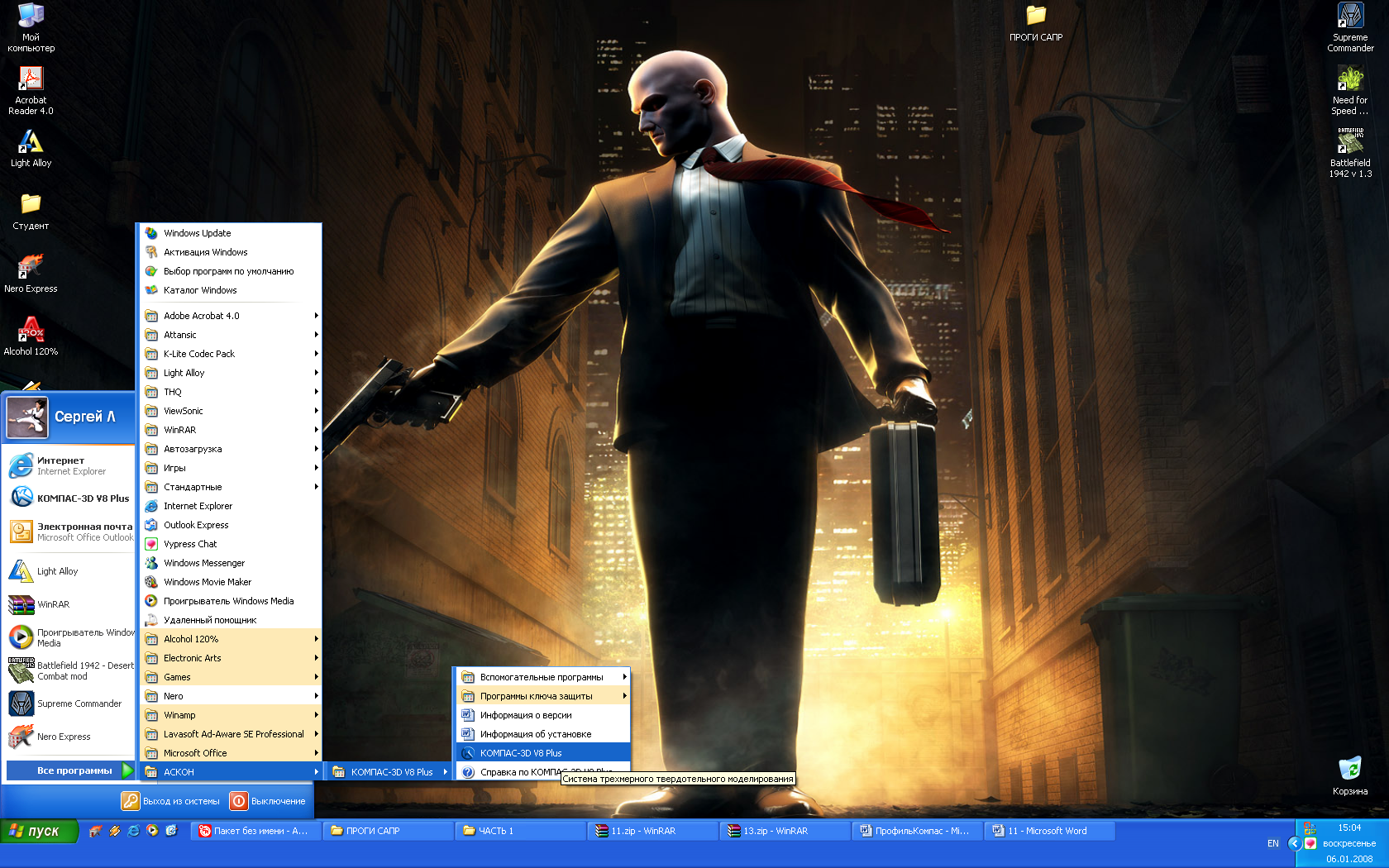Open the АСКОН program group
The image size is (1389, 868).
[x=231, y=772]
